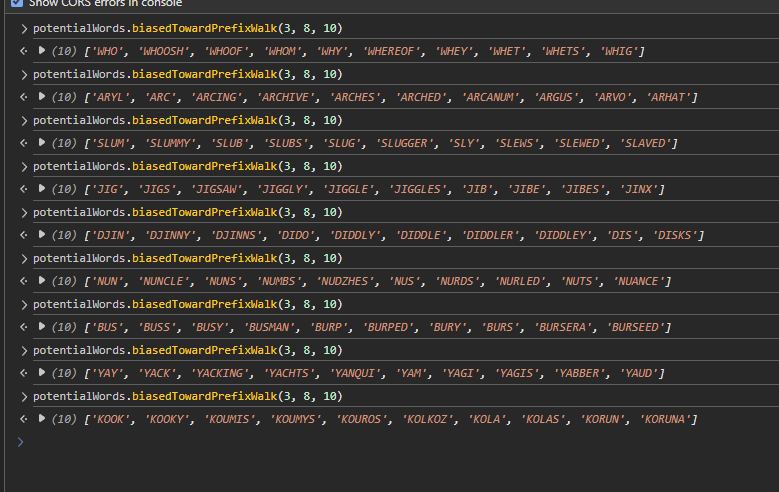The image size is (779, 492).
Task: Click 'KOLKOZ' in the ninth result array
Action: point(428,419)
